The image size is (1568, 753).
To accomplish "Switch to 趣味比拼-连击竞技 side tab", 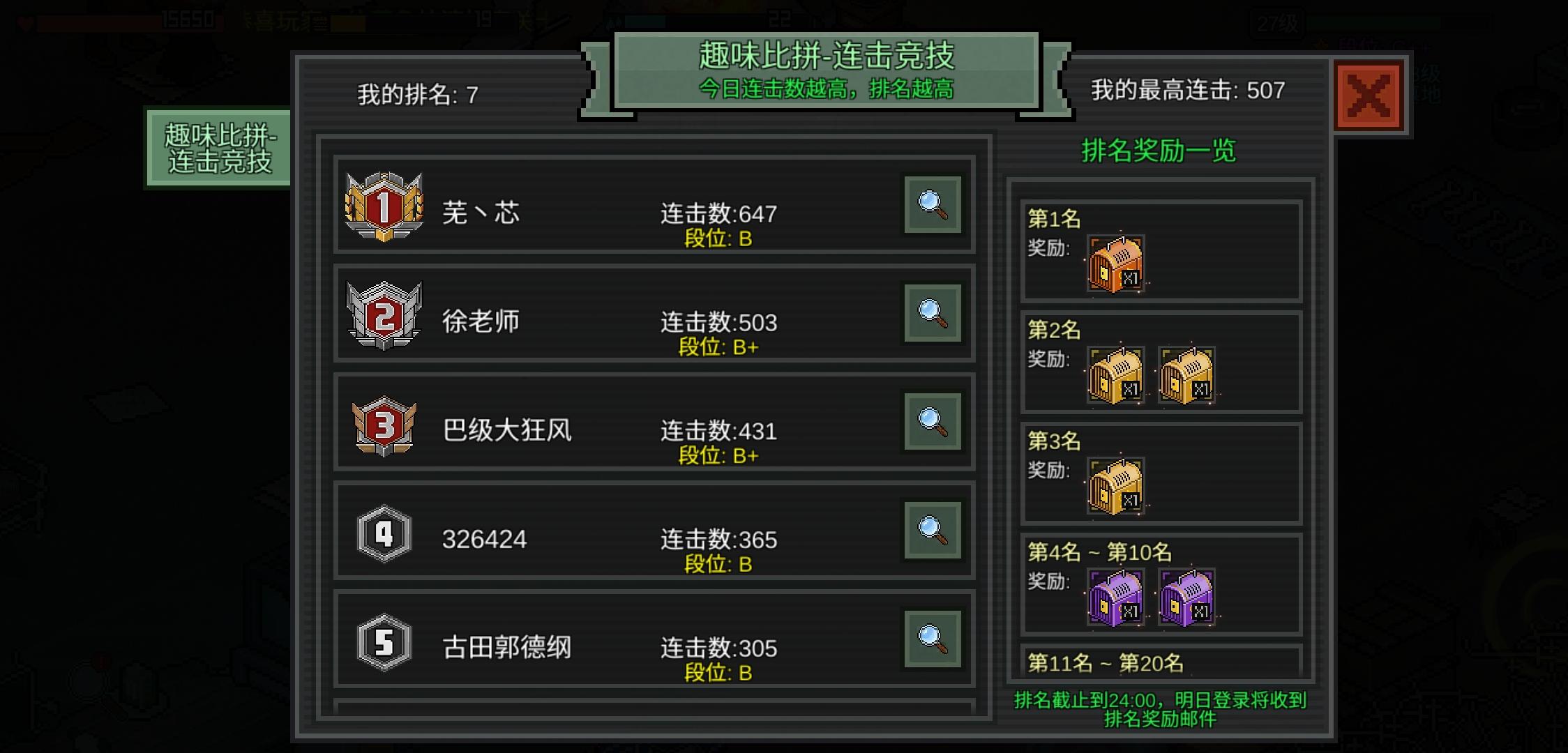I will pos(219,148).
